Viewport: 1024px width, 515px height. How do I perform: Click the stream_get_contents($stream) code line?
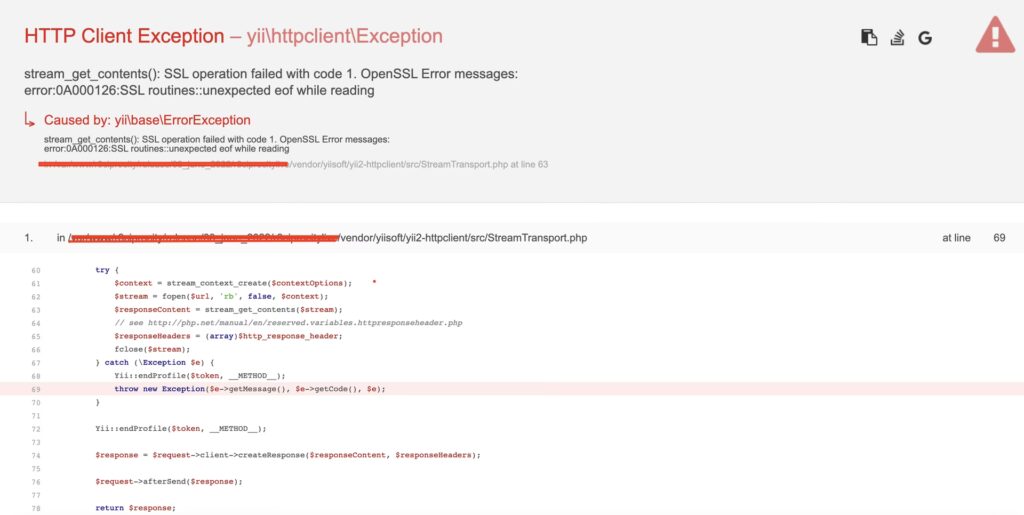pyautogui.click(x=228, y=310)
